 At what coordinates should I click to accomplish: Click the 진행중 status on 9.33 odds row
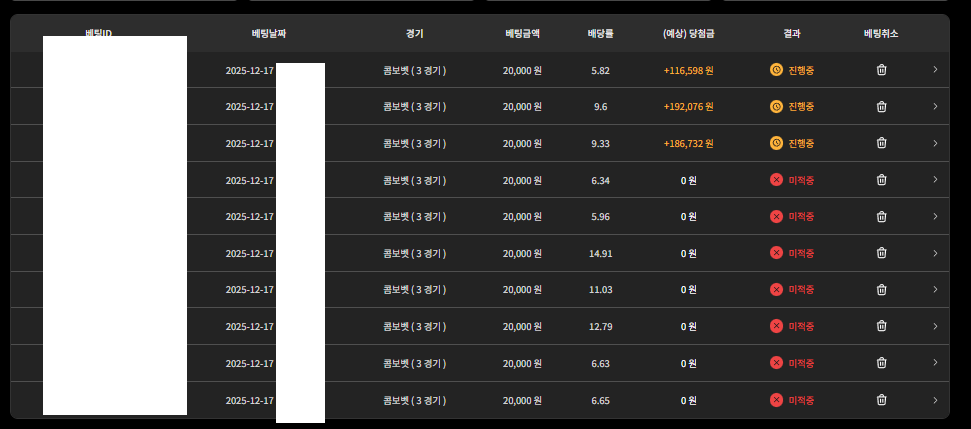tap(801, 143)
